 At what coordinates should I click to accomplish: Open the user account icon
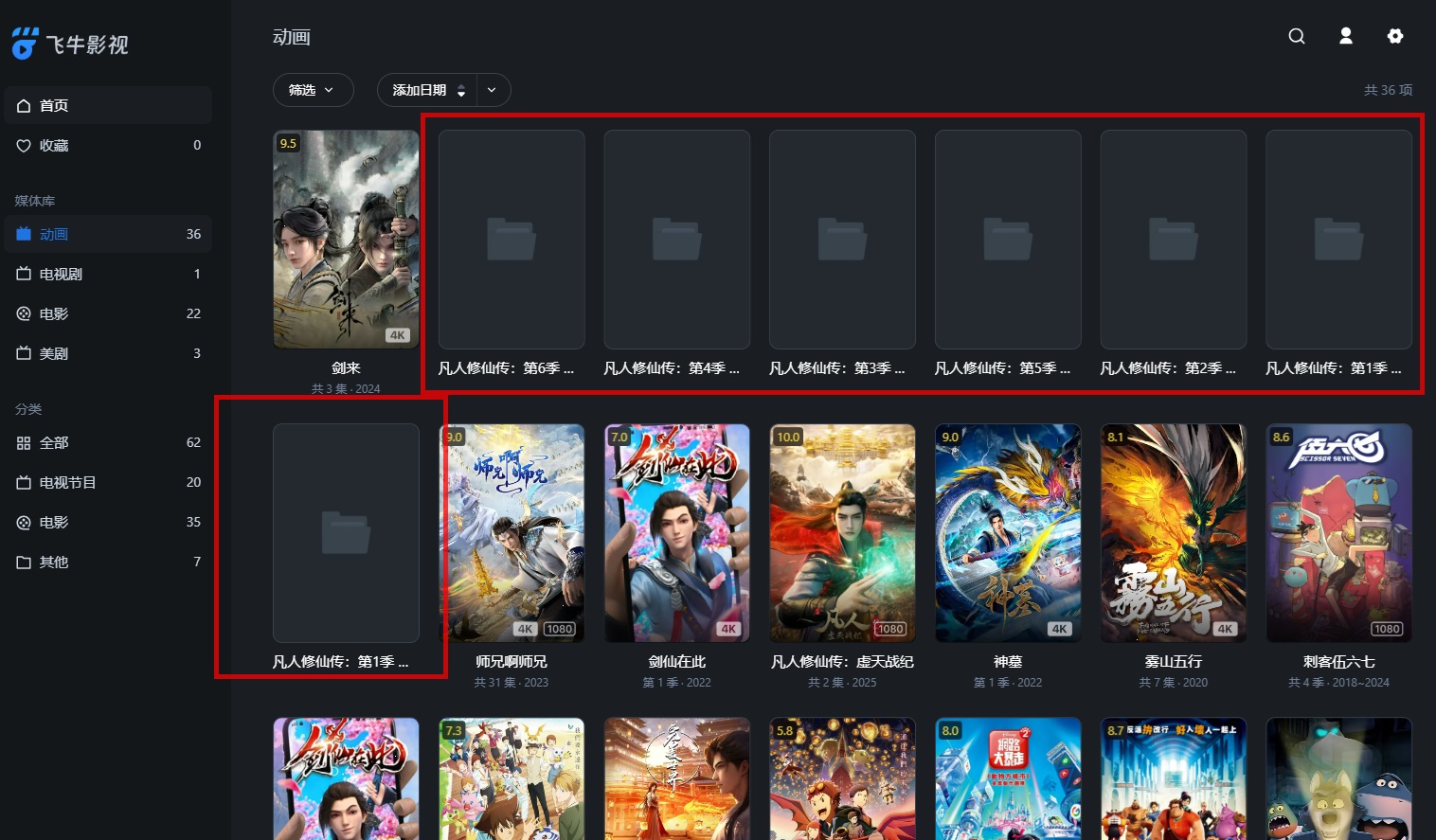(1345, 36)
